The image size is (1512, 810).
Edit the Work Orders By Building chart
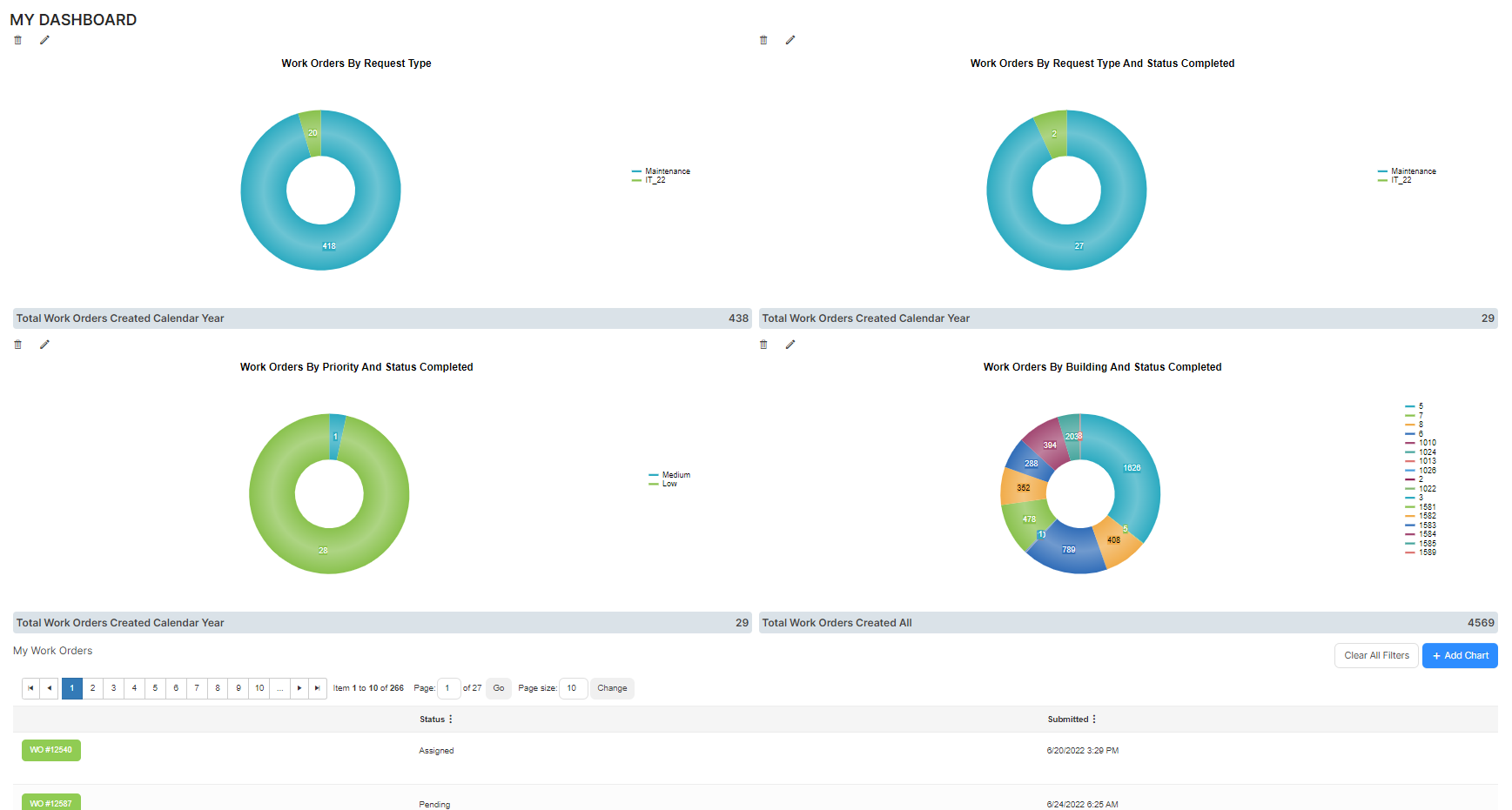790,345
